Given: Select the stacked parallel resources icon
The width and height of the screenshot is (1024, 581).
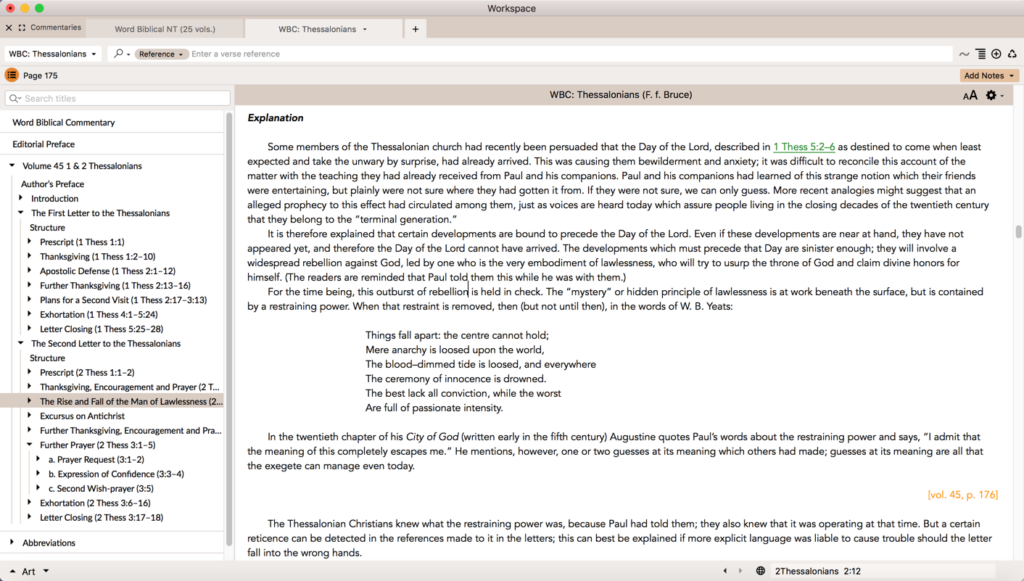Looking at the screenshot, I should (x=980, y=54).
